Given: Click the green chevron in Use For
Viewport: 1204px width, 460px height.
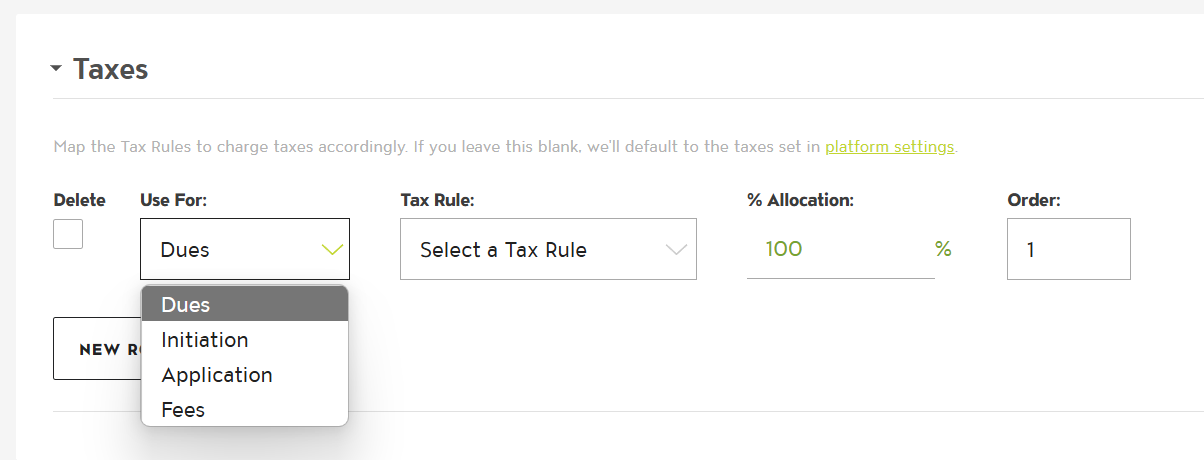Looking at the screenshot, I should pos(332,249).
